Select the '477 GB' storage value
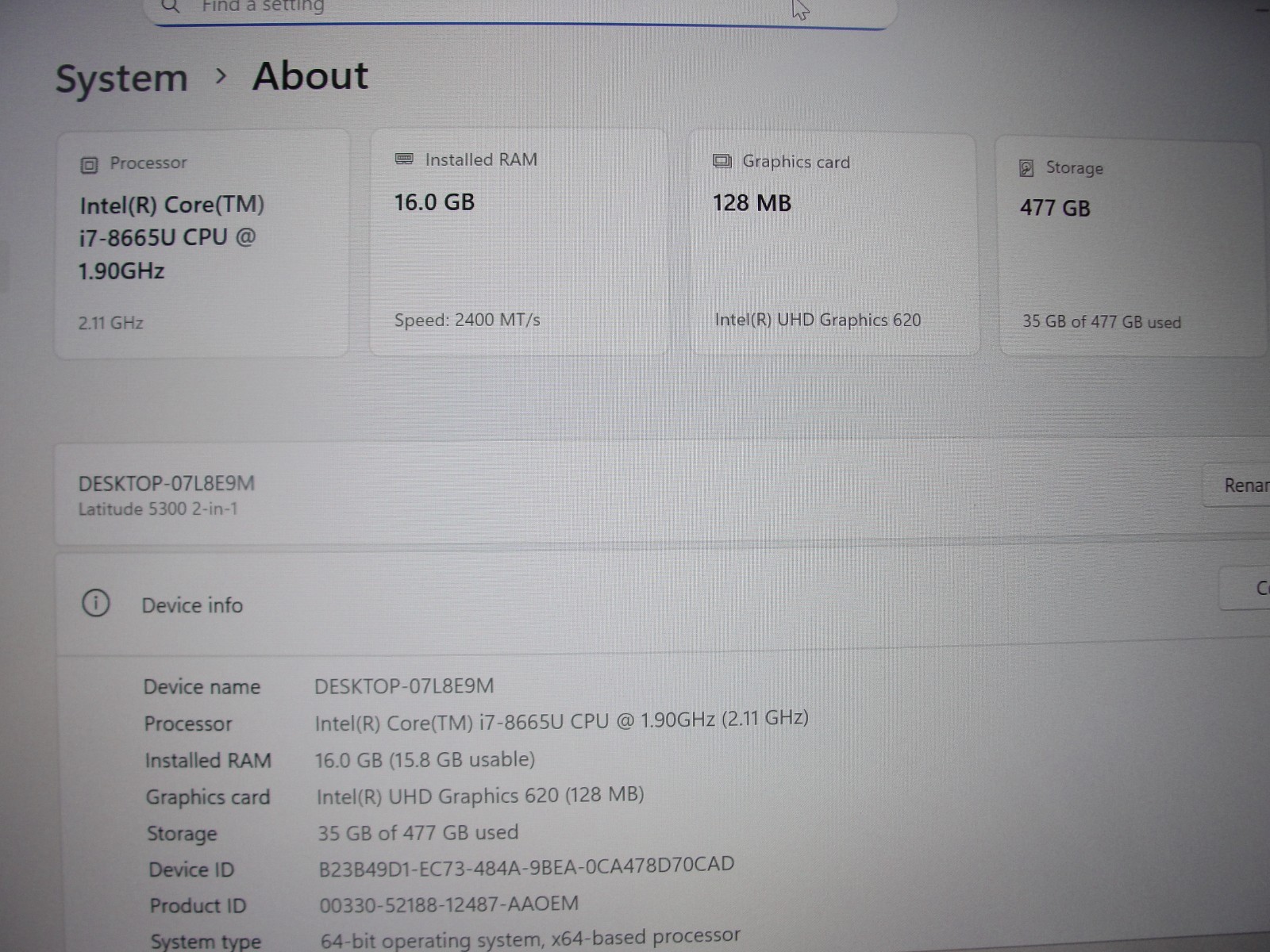 click(1055, 208)
